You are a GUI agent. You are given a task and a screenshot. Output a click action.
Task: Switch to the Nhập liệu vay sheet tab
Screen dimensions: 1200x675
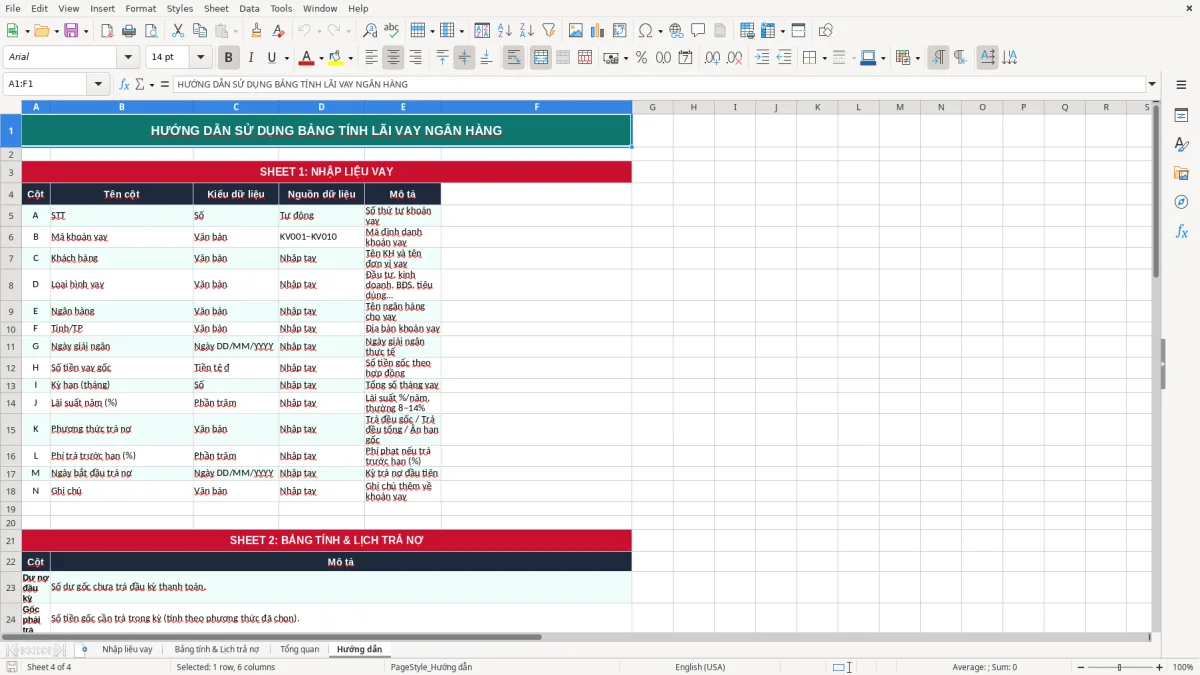[127, 650]
